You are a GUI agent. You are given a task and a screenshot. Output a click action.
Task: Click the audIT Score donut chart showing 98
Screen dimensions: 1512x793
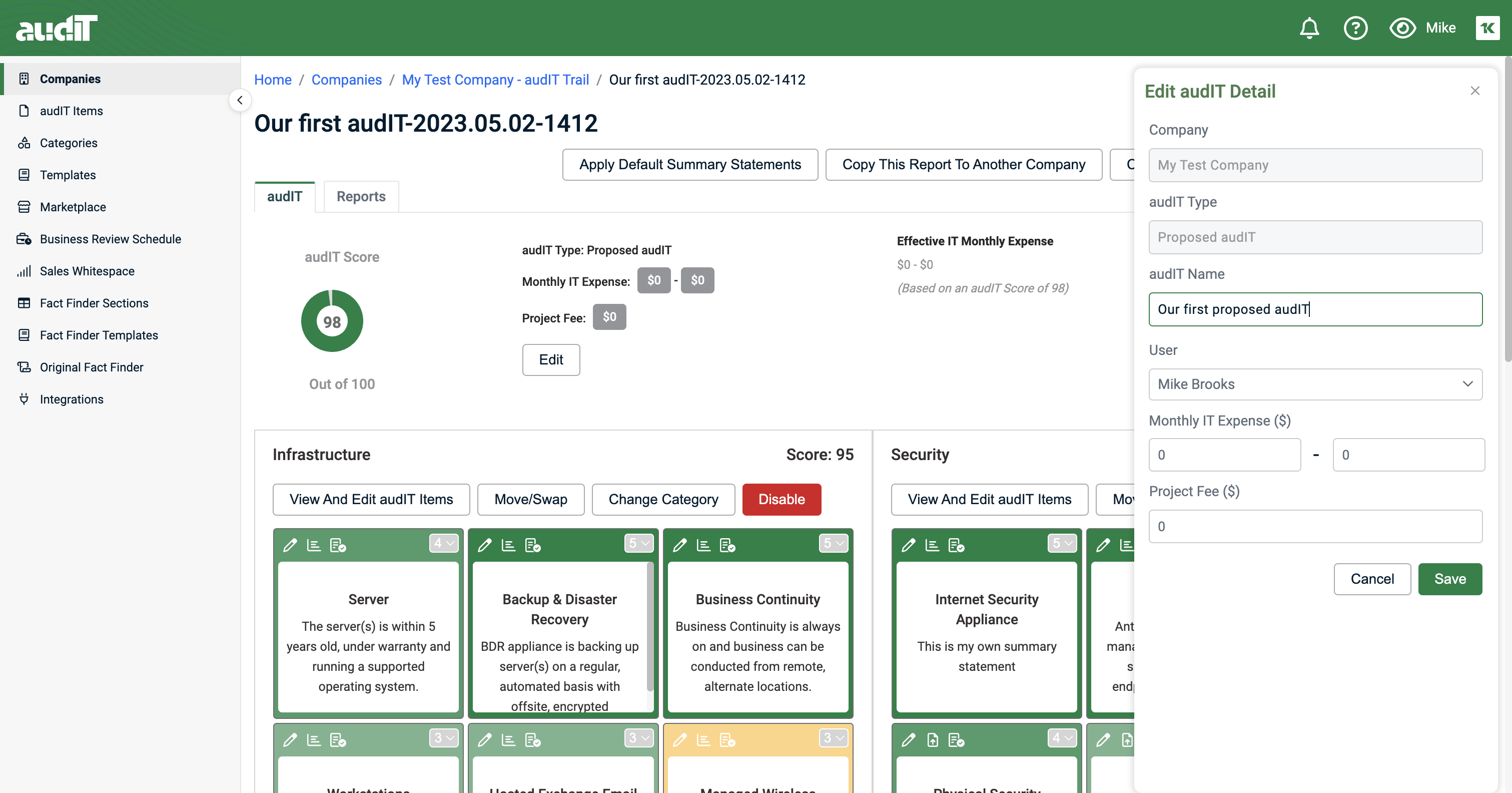(332, 321)
